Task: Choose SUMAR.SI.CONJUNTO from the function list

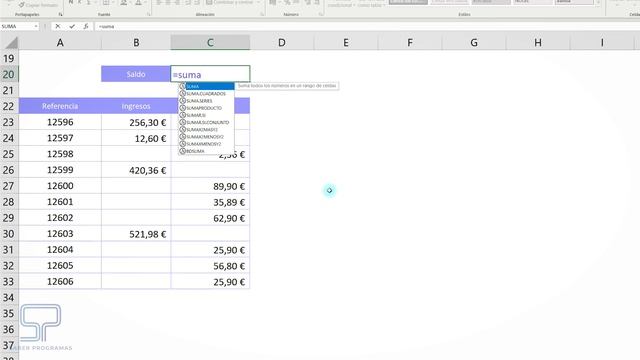Action: tap(207, 122)
